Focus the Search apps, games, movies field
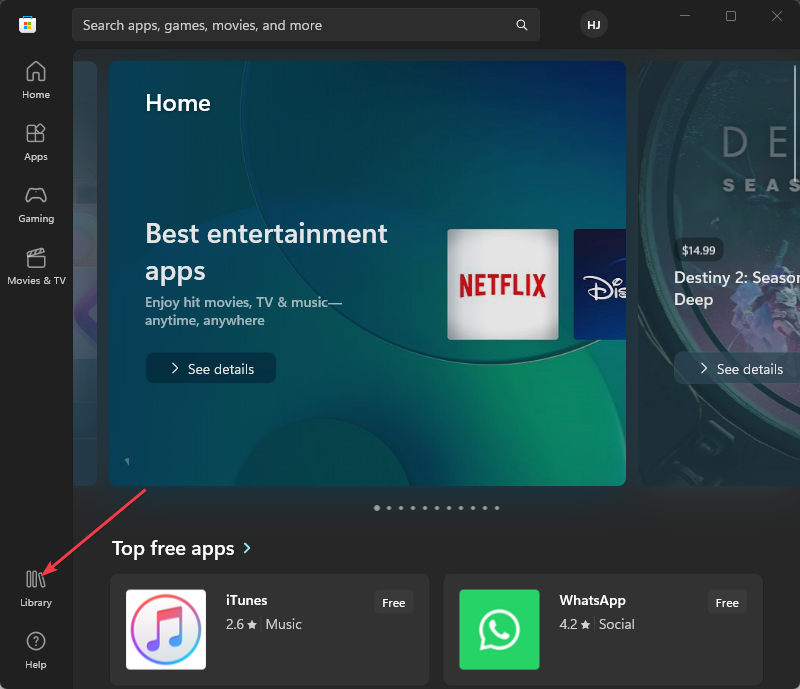The height and width of the screenshot is (689, 800). [306, 24]
